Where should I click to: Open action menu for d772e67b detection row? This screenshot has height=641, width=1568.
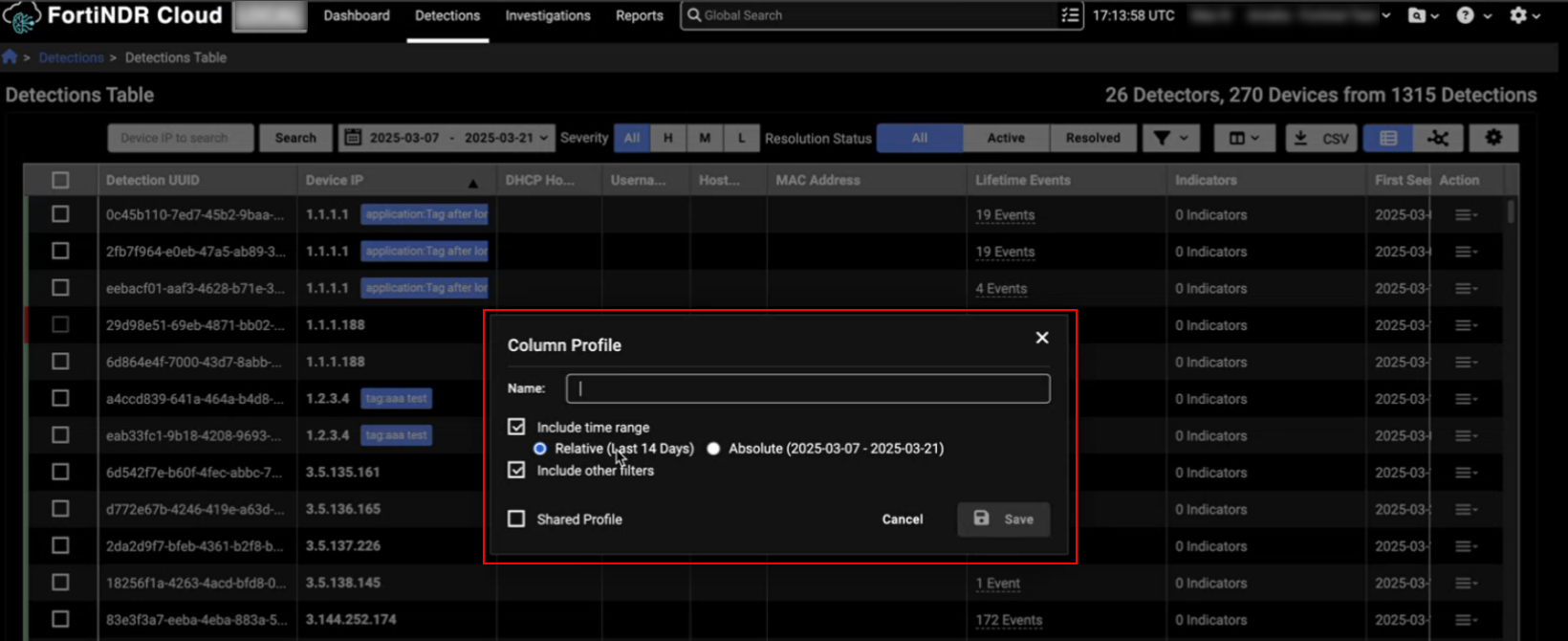tap(1466, 509)
